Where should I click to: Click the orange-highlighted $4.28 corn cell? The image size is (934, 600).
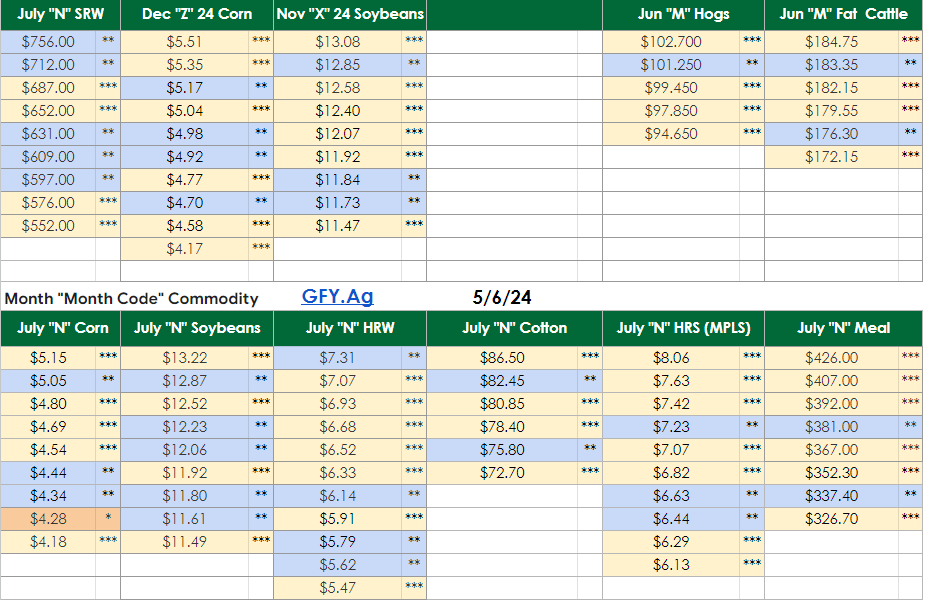click(x=48, y=518)
